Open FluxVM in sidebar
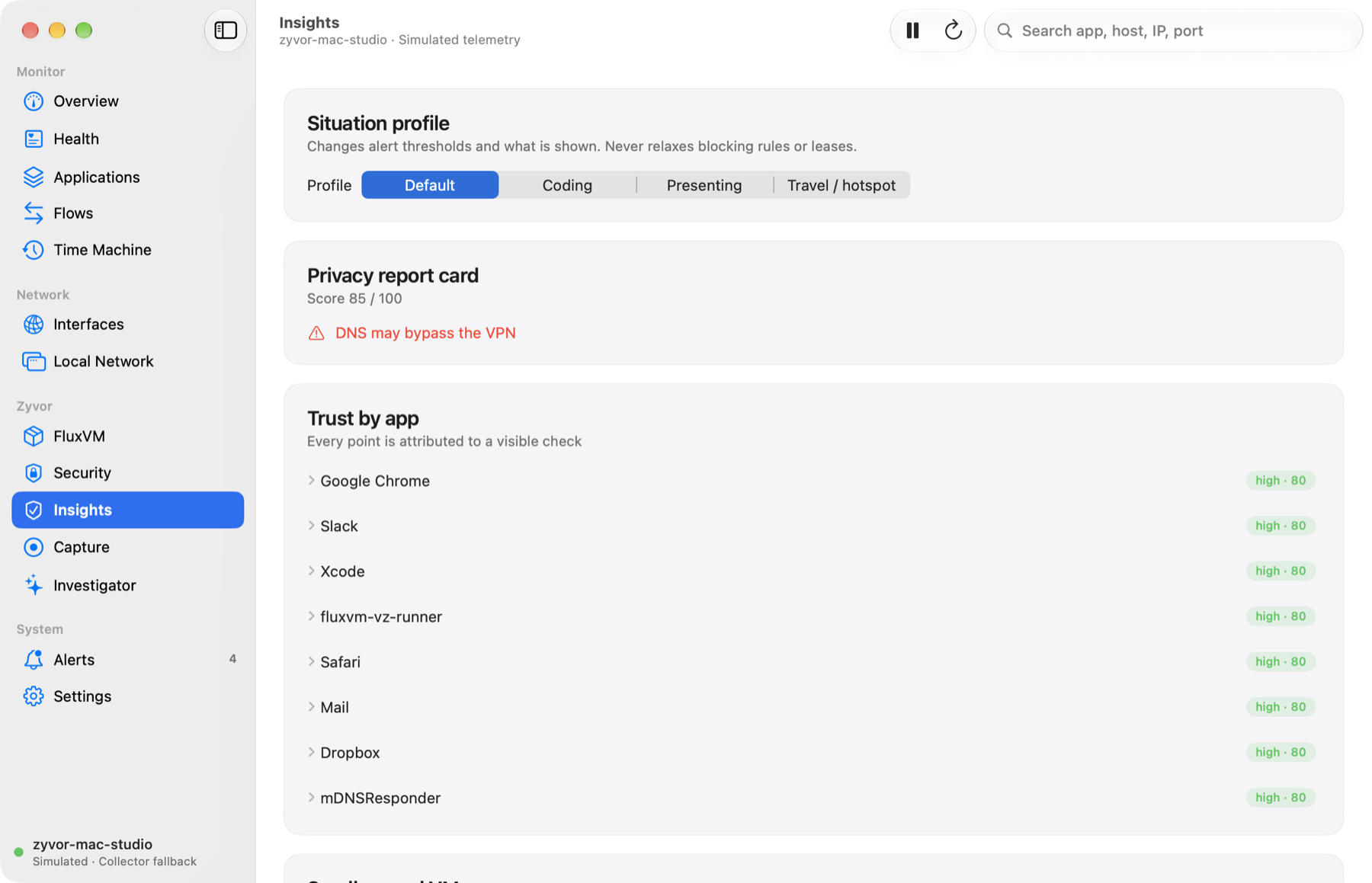The width and height of the screenshot is (1372, 883). [128, 436]
